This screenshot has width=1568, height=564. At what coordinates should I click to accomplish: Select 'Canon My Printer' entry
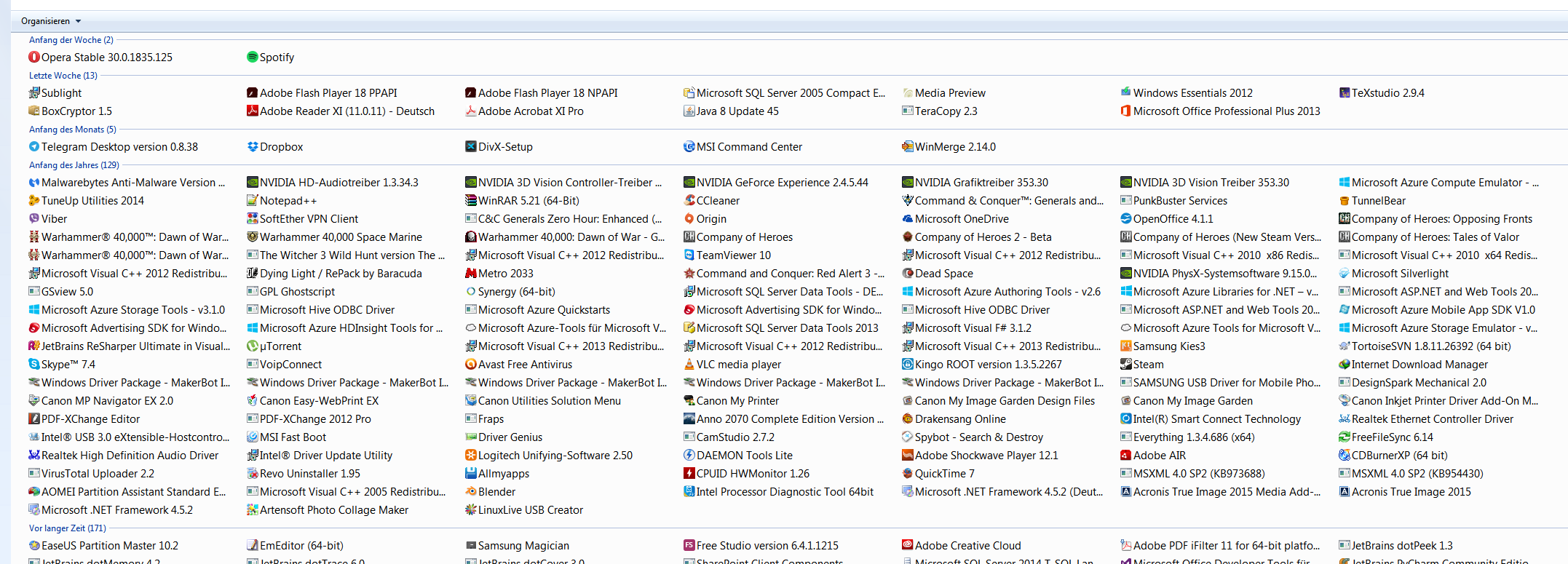coord(732,400)
